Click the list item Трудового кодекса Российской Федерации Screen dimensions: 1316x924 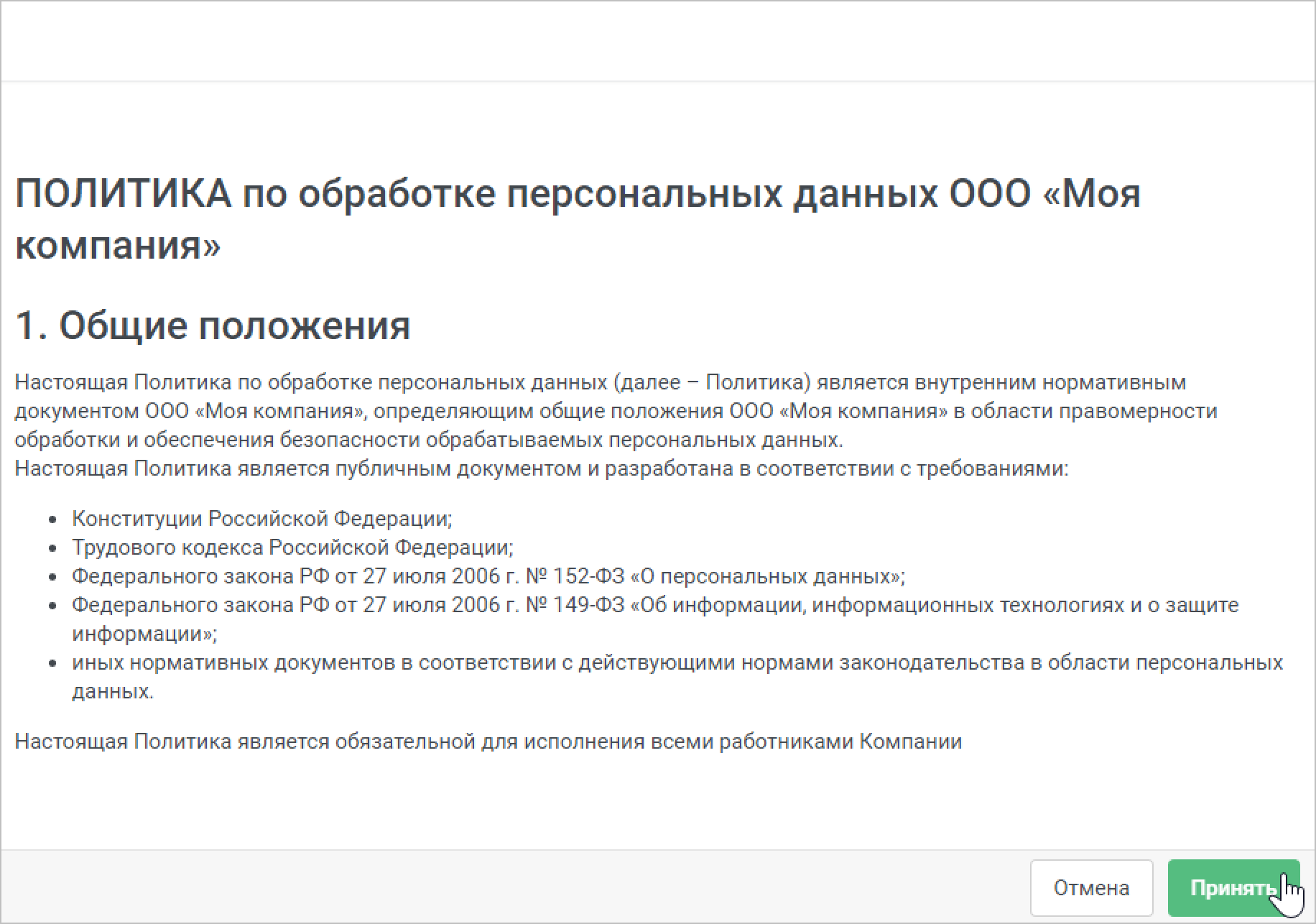(x=292, y=548)
